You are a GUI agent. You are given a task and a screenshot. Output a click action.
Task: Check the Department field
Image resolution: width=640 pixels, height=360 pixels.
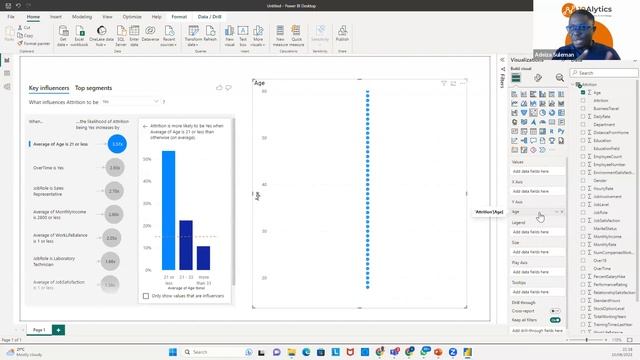click(583, 124)
